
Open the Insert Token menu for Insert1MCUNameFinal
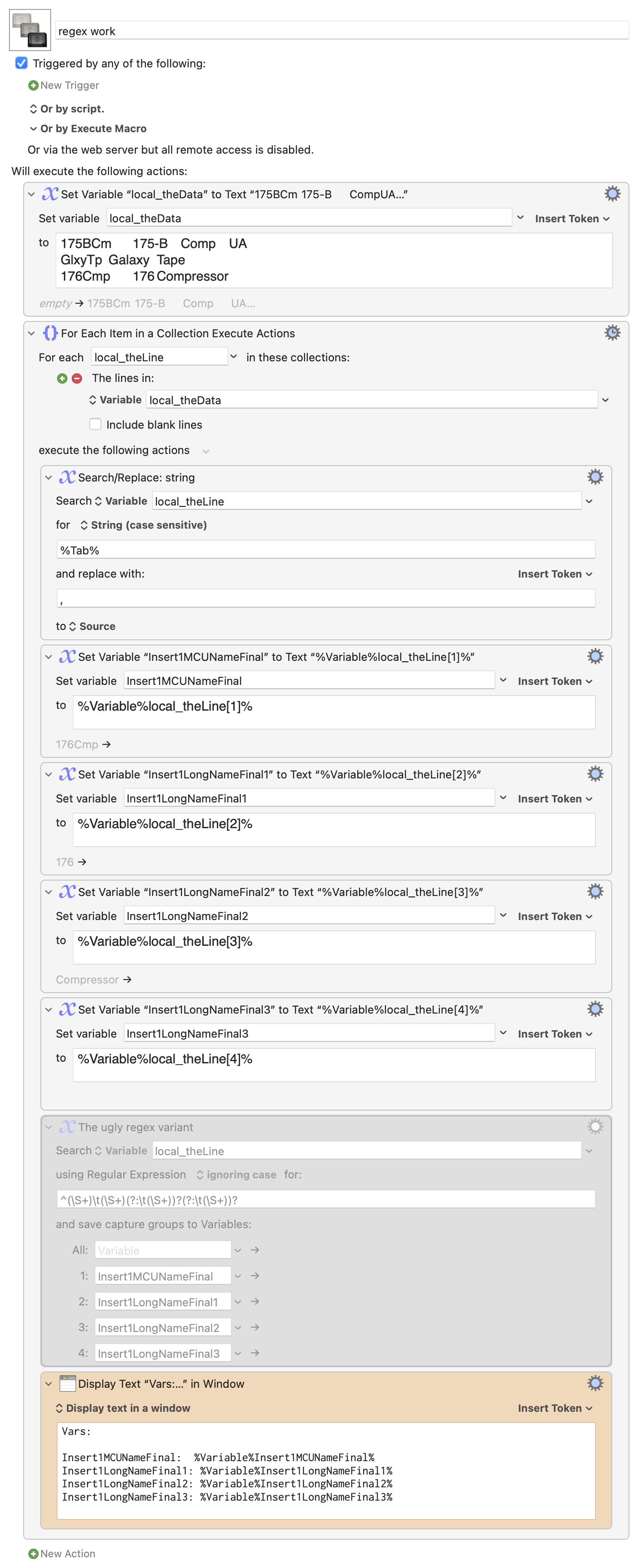pyautogui.click(x=555, y=681)
